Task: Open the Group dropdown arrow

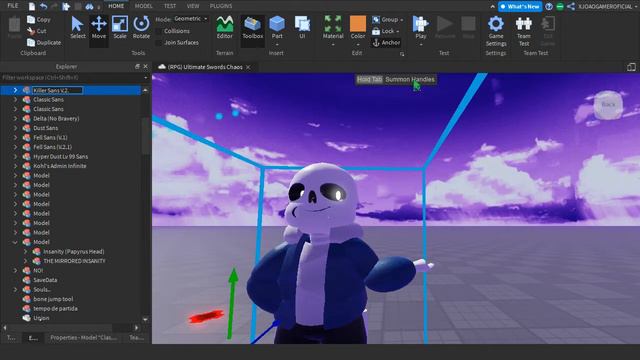Action: [402, 20]
